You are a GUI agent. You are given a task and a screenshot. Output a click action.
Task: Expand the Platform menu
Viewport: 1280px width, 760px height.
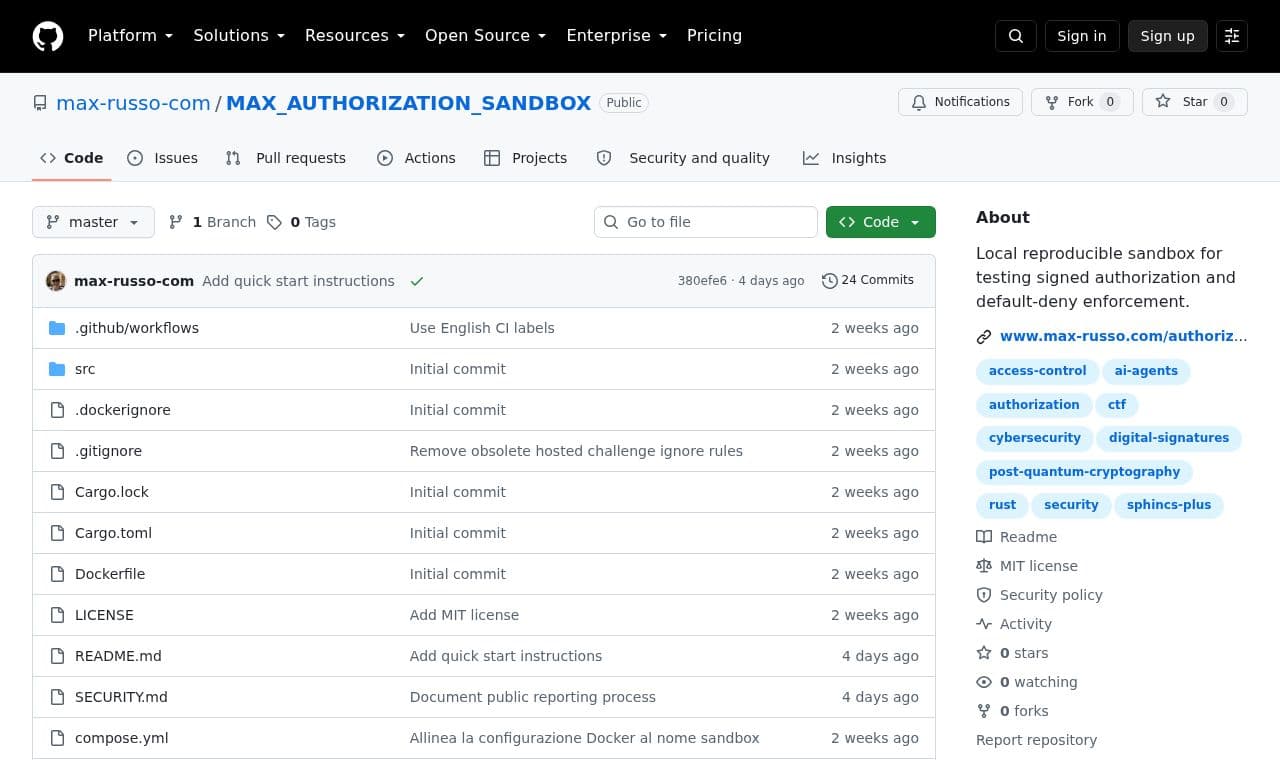pyautogui.click(x=131, y=36)
